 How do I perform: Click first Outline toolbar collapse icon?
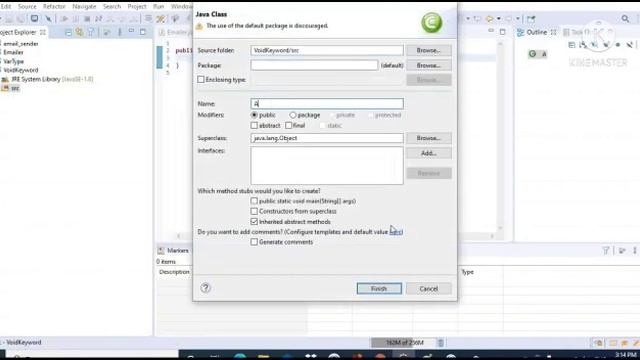pyautogui.click(x=571, y=45)
